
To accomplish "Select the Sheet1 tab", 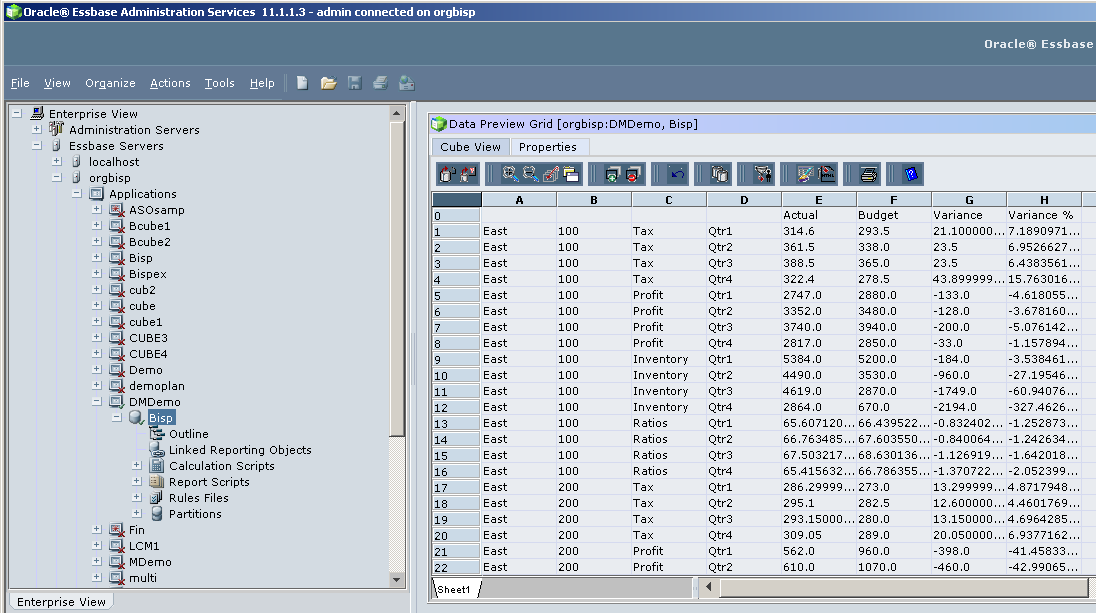I will [x=455, y=589].
